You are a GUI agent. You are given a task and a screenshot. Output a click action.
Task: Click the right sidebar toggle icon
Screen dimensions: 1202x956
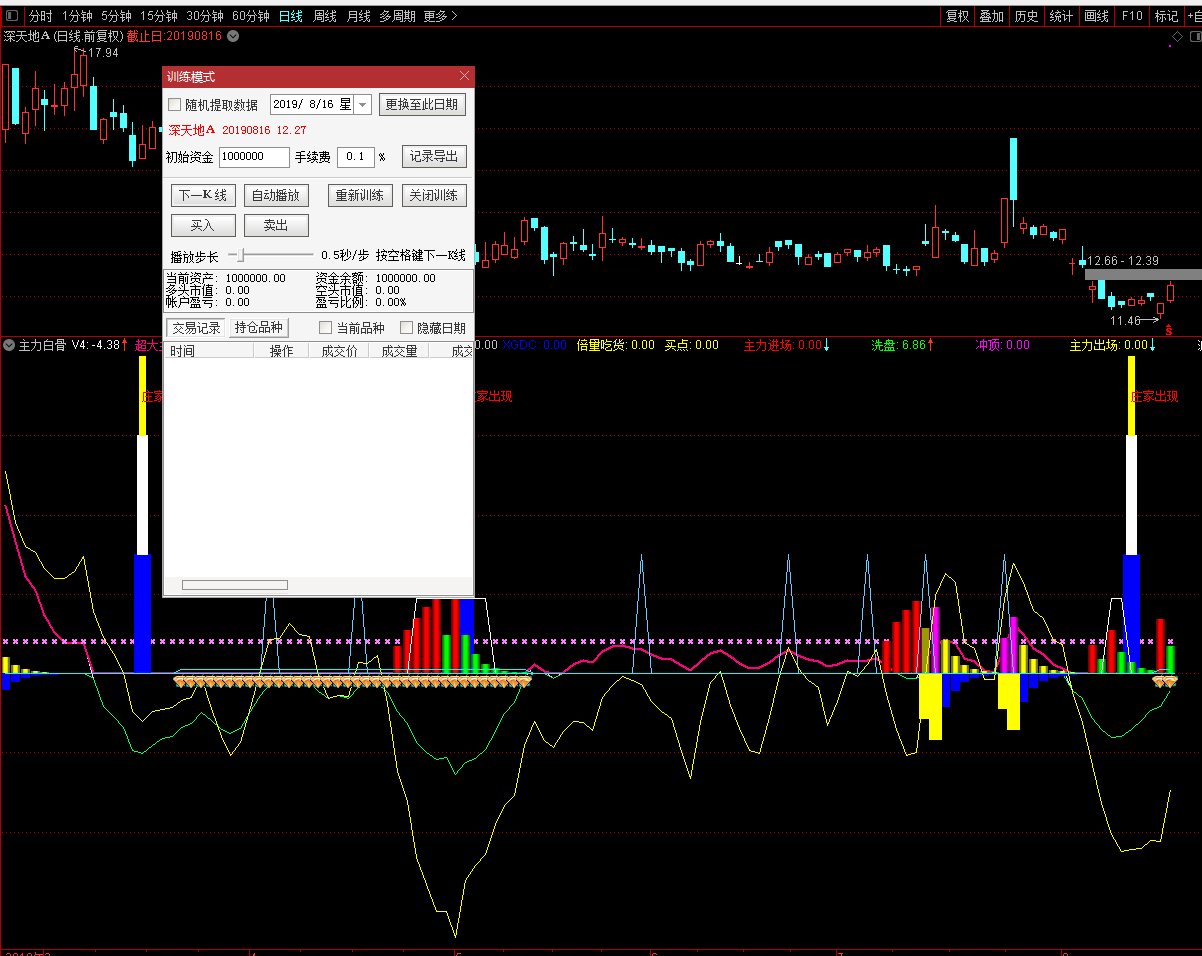tap(1193, 37)
